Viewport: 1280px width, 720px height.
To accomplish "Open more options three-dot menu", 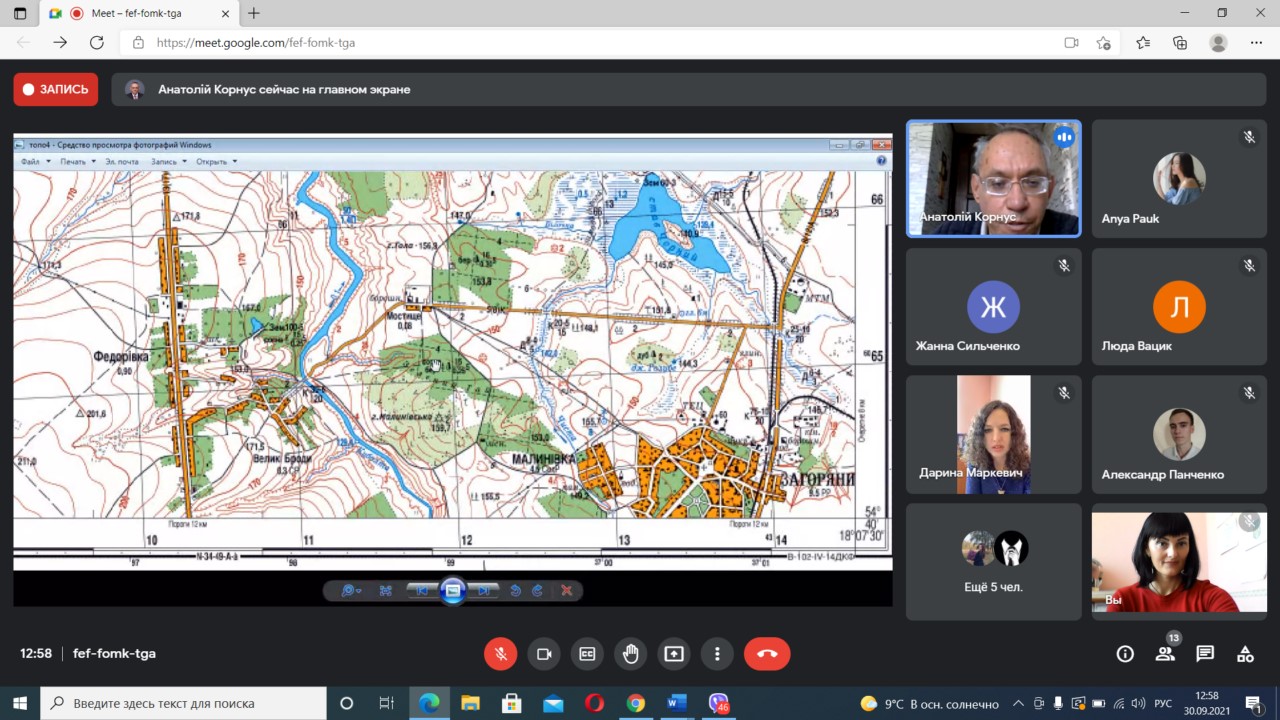I will [x=717, y=654].
